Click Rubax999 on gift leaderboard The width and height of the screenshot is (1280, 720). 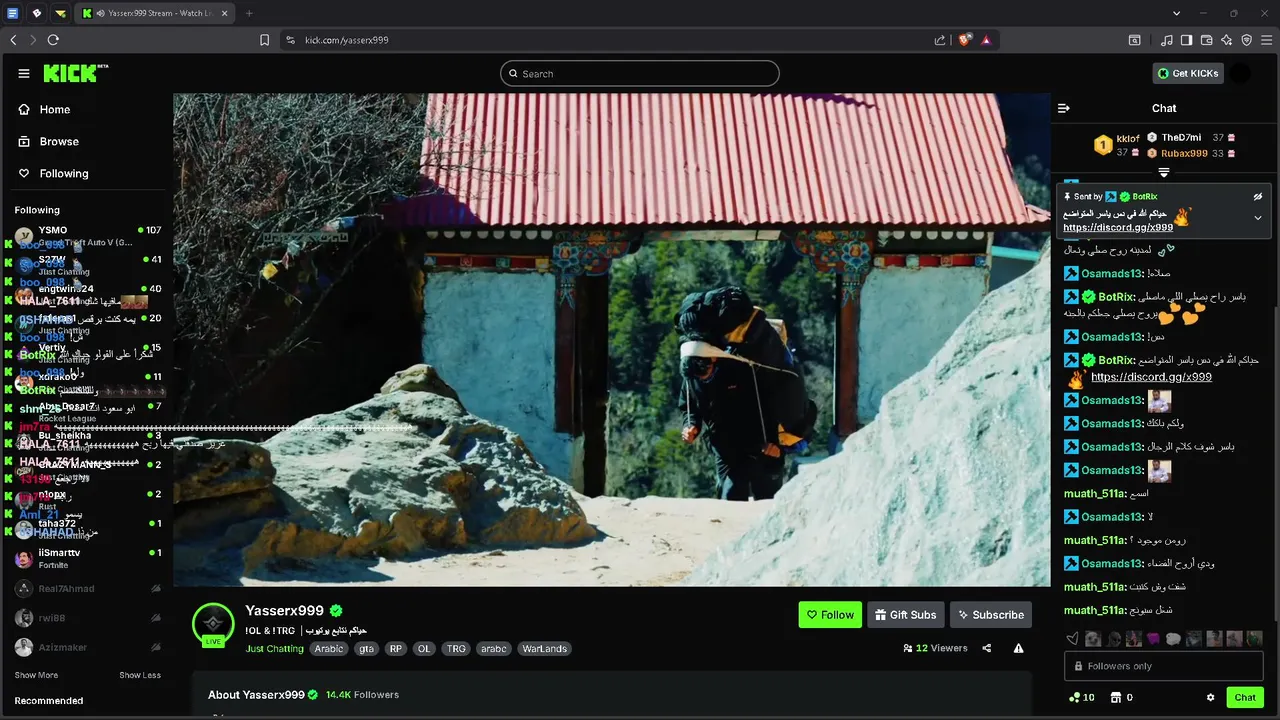click(1184, 153)
